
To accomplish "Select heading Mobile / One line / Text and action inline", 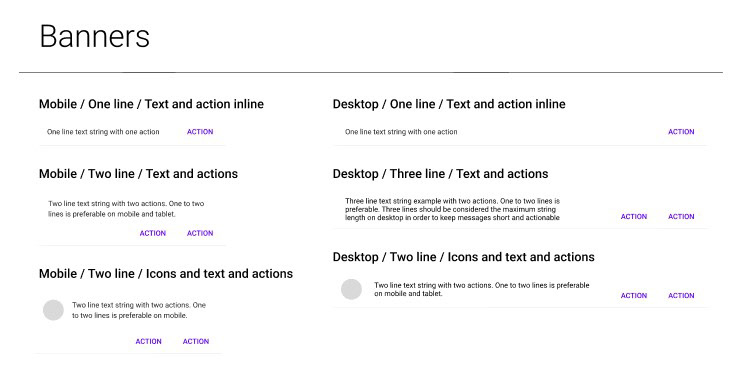I will (x=151, y=104).
